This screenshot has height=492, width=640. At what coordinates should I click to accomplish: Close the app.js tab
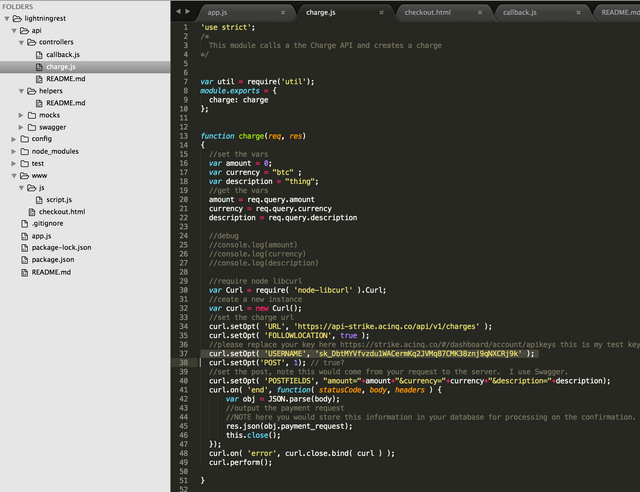coord(282,12)
